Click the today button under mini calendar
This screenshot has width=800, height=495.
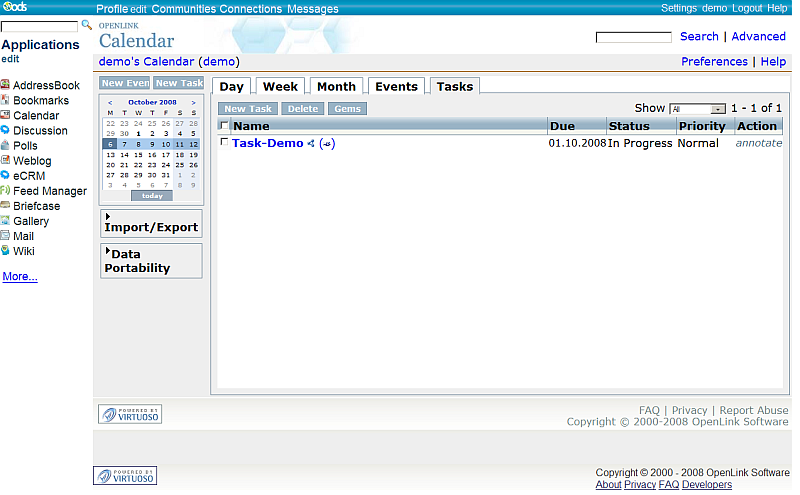(x=151, y=196)
